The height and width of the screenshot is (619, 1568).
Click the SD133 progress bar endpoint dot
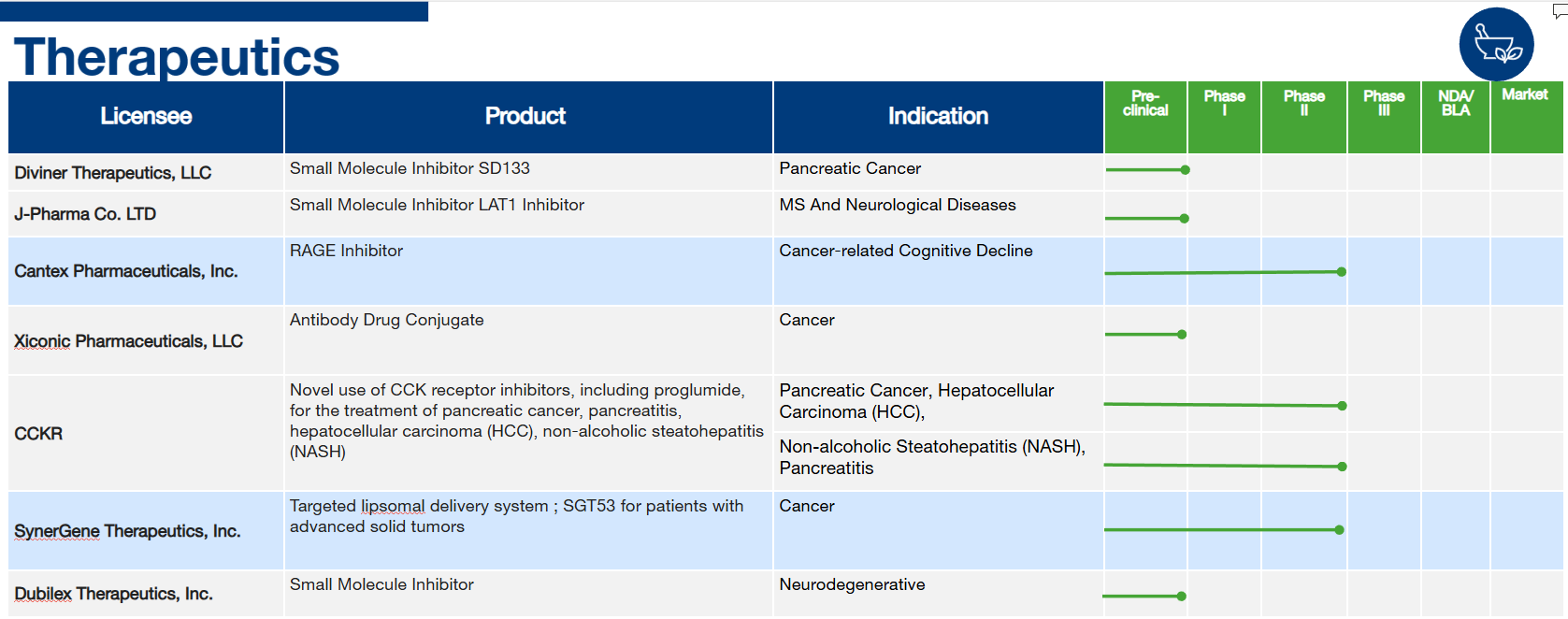pos(1185,170)
